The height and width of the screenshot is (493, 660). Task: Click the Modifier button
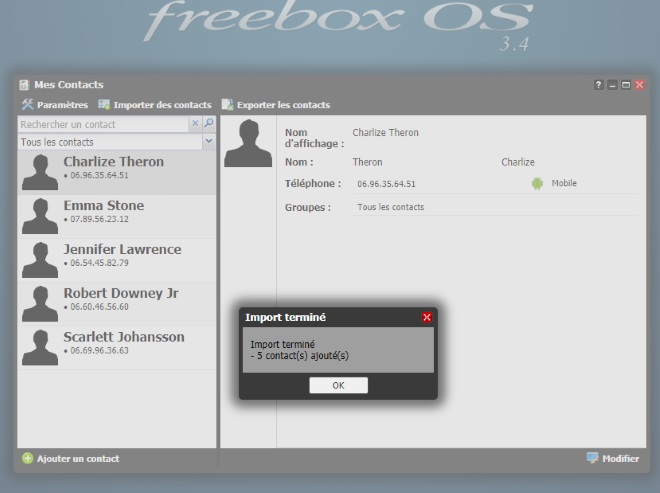[613, 459]
